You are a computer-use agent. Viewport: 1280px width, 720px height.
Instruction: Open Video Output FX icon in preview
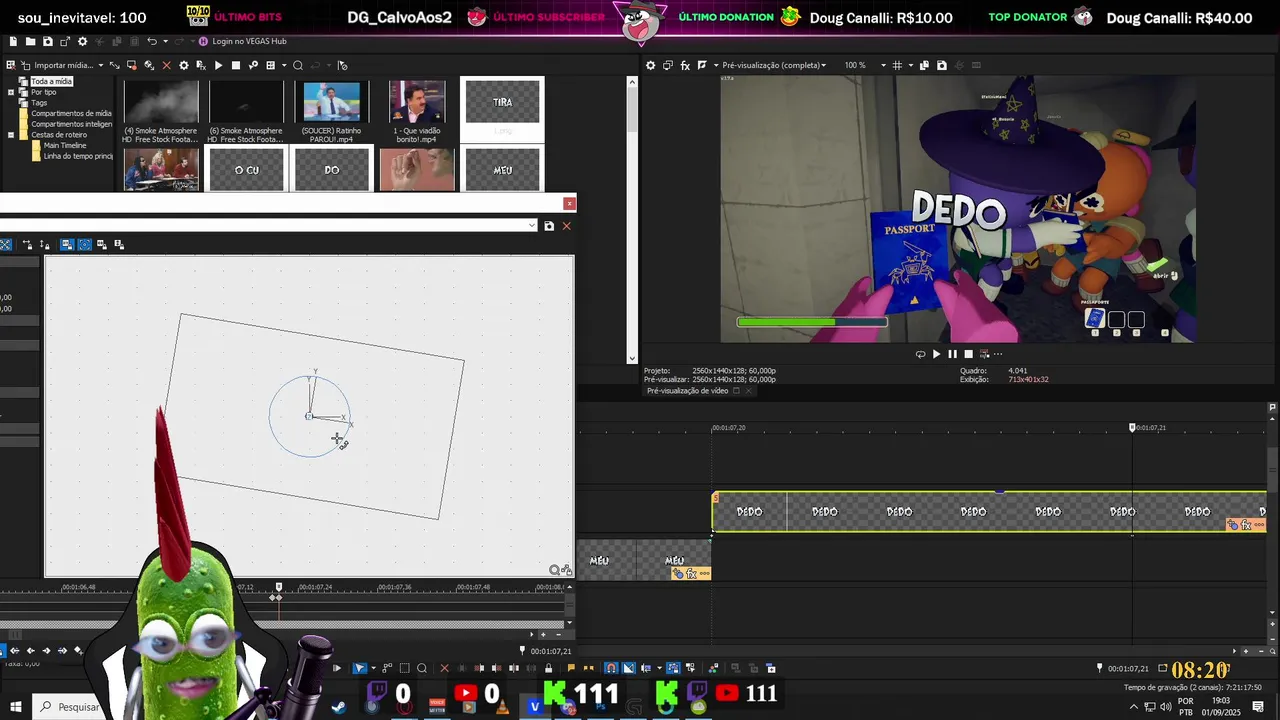(685, 65)
